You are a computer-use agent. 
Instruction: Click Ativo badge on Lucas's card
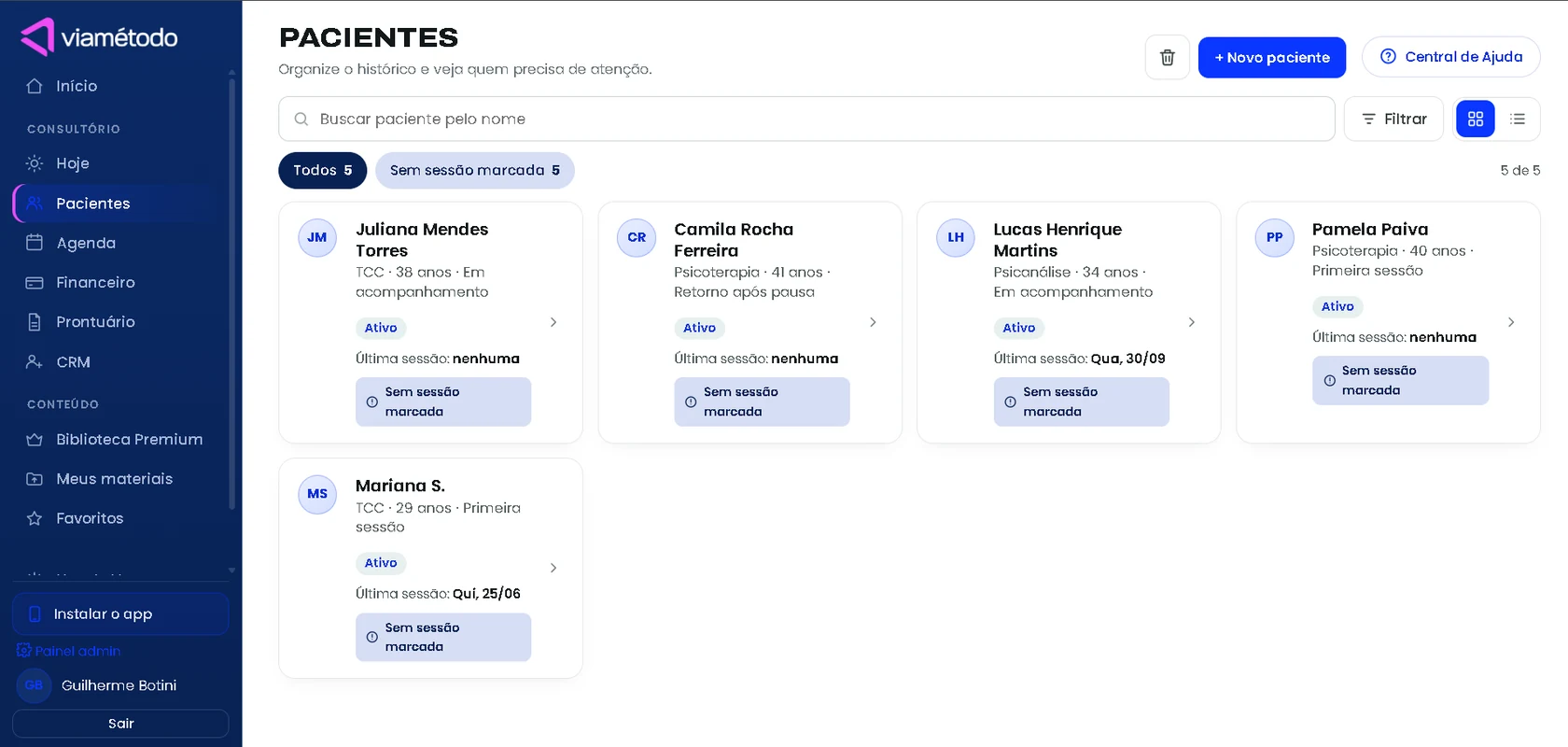click(1018, 328)
